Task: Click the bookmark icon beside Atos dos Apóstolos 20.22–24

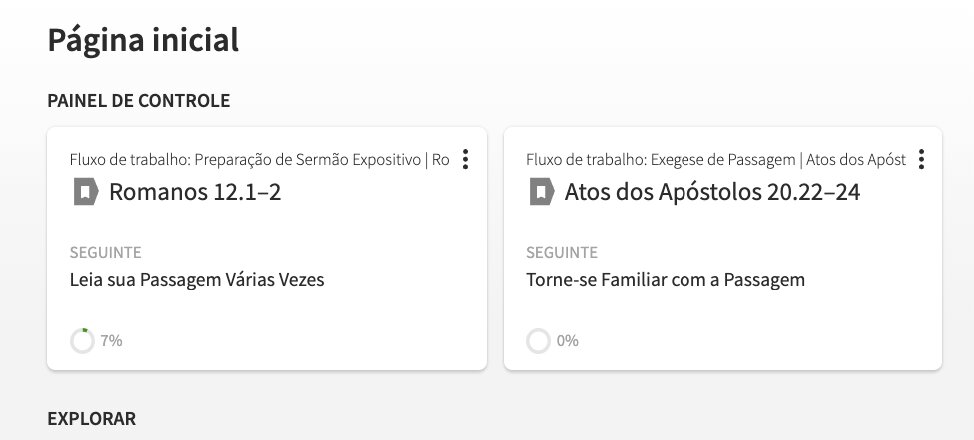Action: 542,192
